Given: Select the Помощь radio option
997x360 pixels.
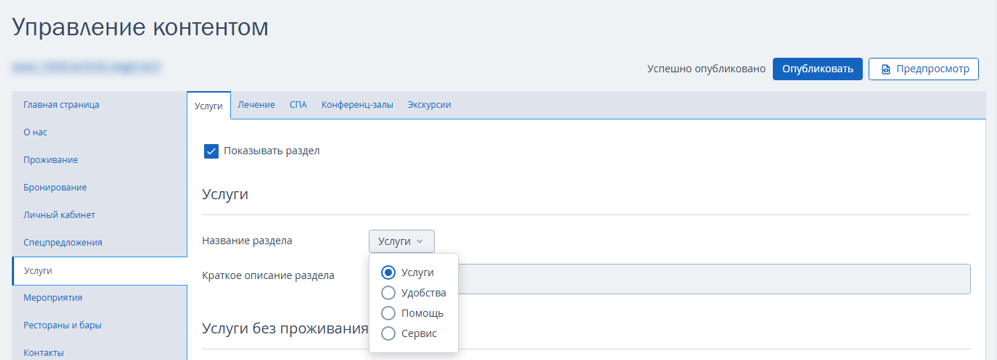Looking at the screenshot, I should click(388, 313).
